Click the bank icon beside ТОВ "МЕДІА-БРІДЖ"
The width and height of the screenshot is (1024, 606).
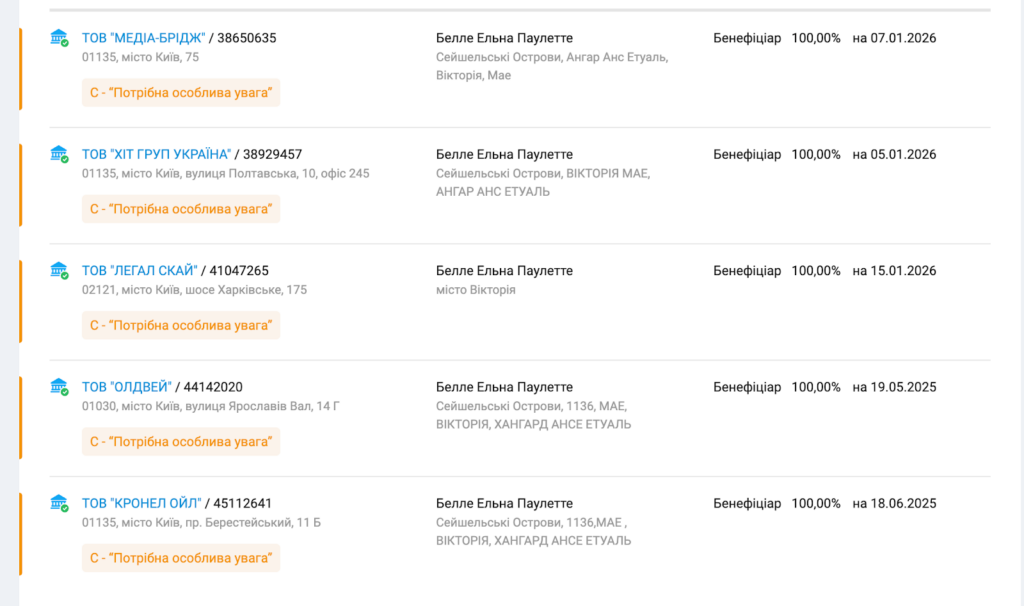[59, 38]
